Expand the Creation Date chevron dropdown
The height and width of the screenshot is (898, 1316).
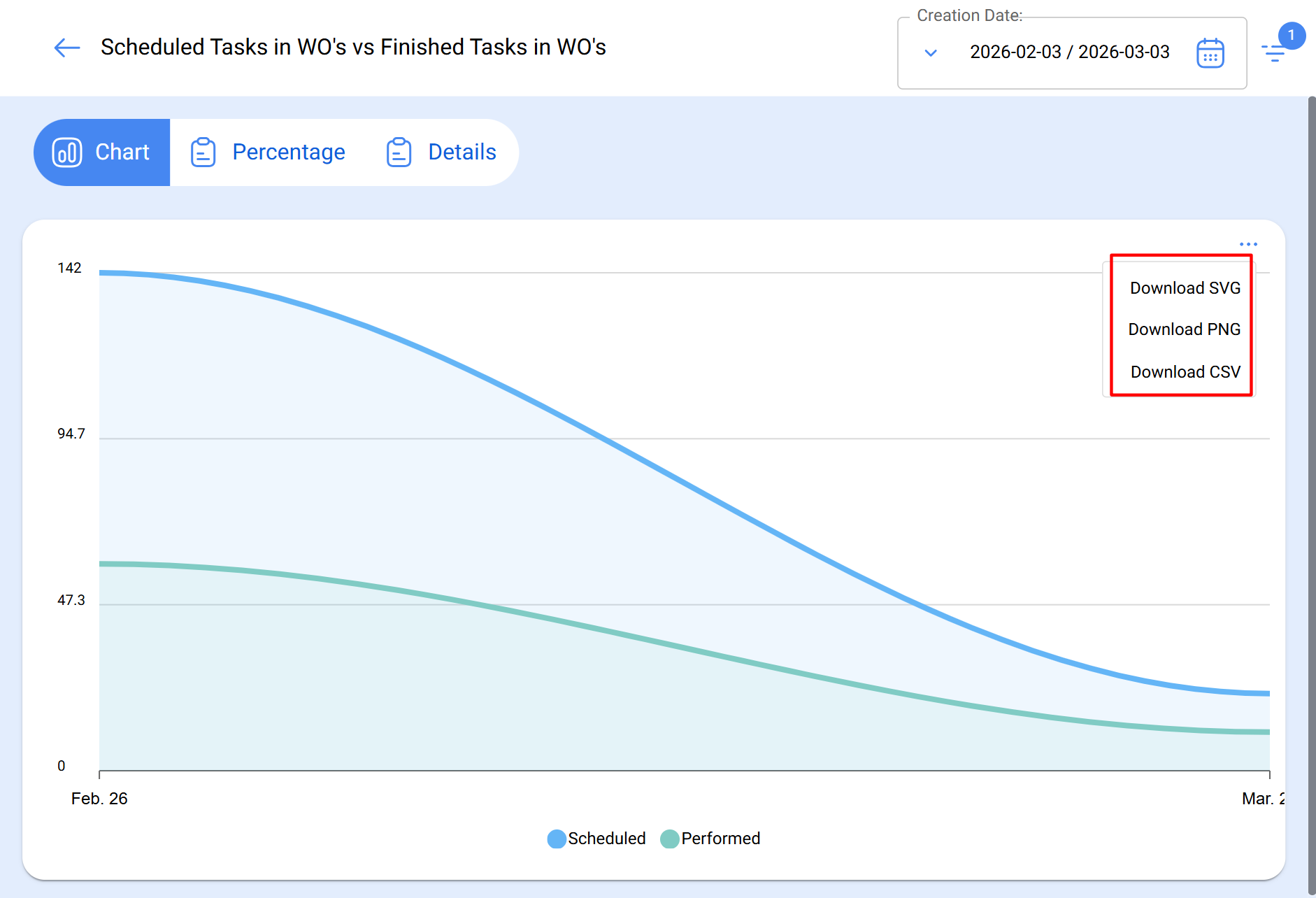coord(931,52)
